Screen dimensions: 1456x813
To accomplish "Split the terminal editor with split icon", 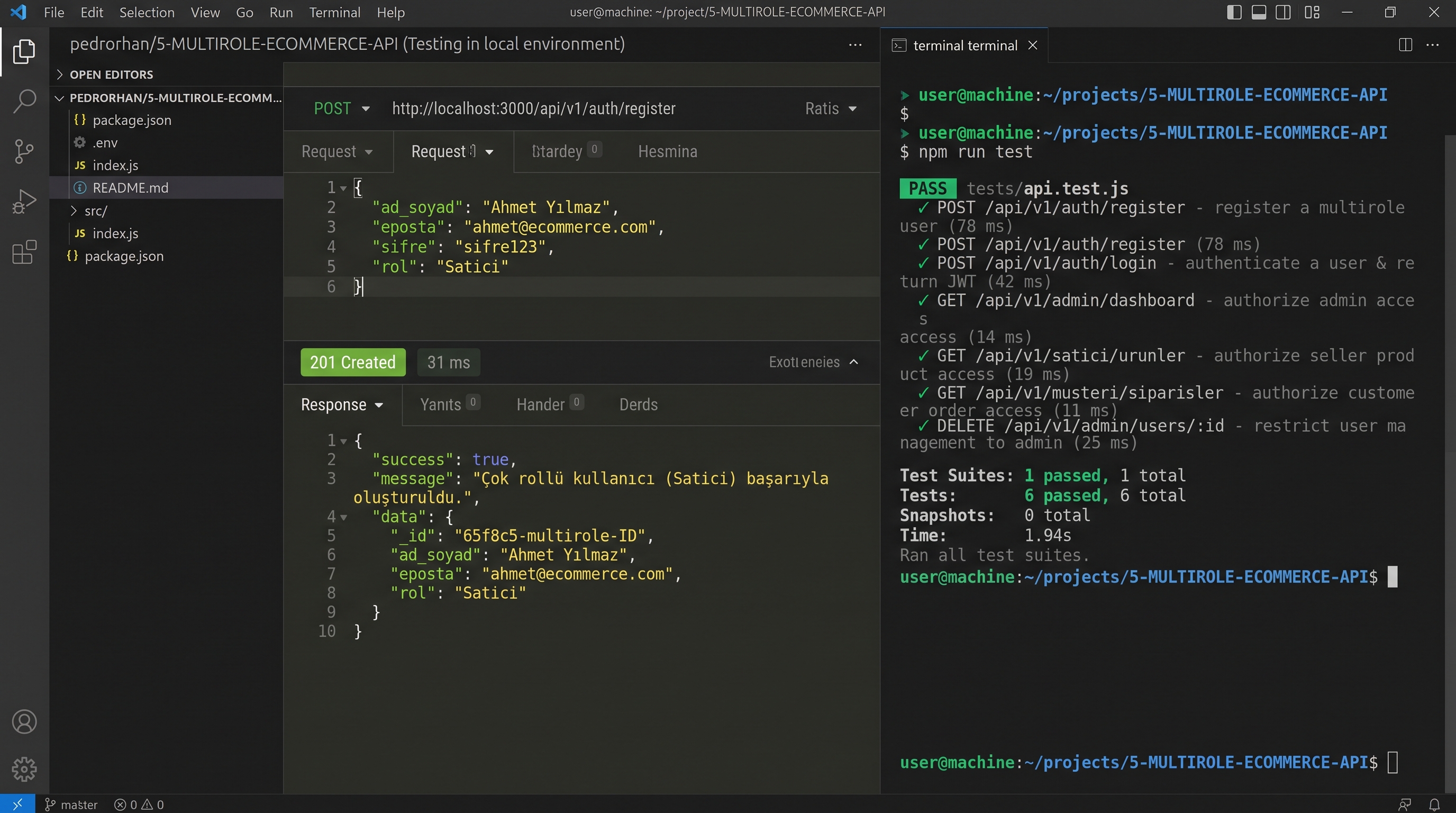I will click(x=1405, y=44).
